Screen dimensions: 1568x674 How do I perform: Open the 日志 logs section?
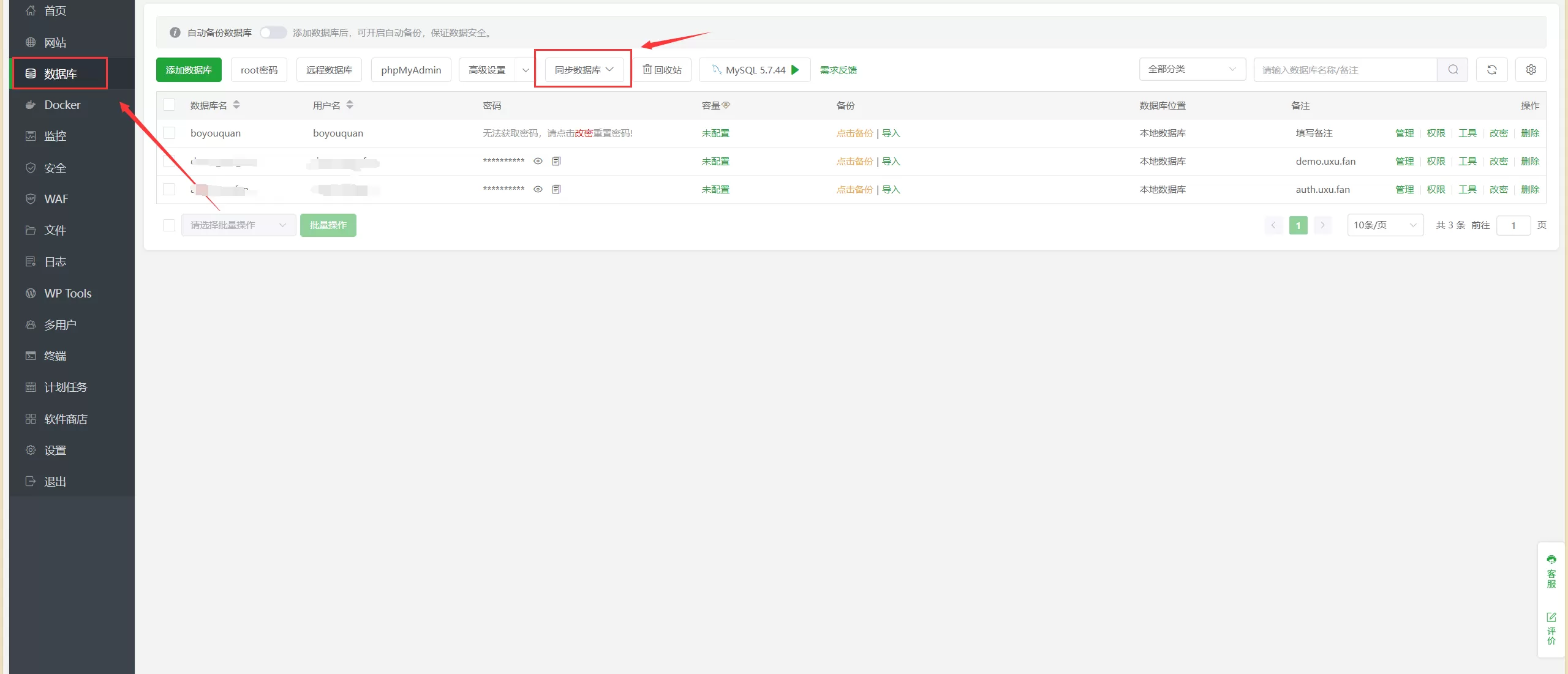(54, 261)
